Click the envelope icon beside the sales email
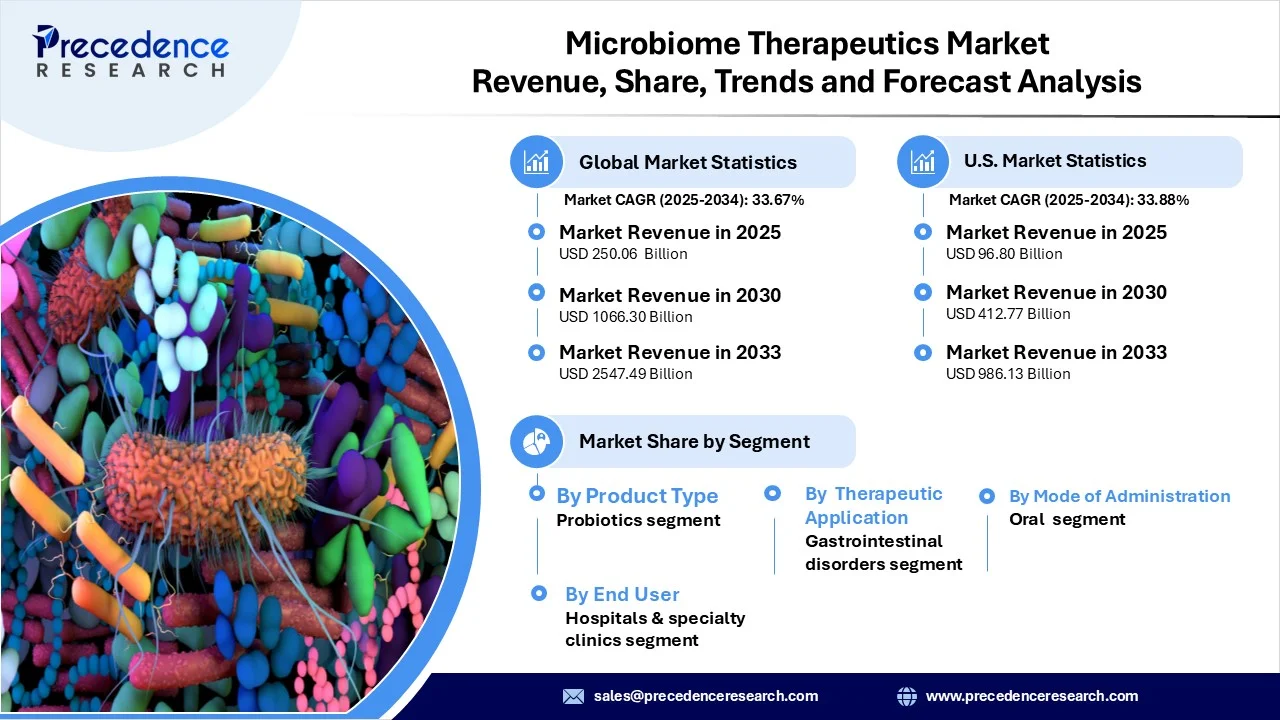1280x720 pixels. (573, 696)
